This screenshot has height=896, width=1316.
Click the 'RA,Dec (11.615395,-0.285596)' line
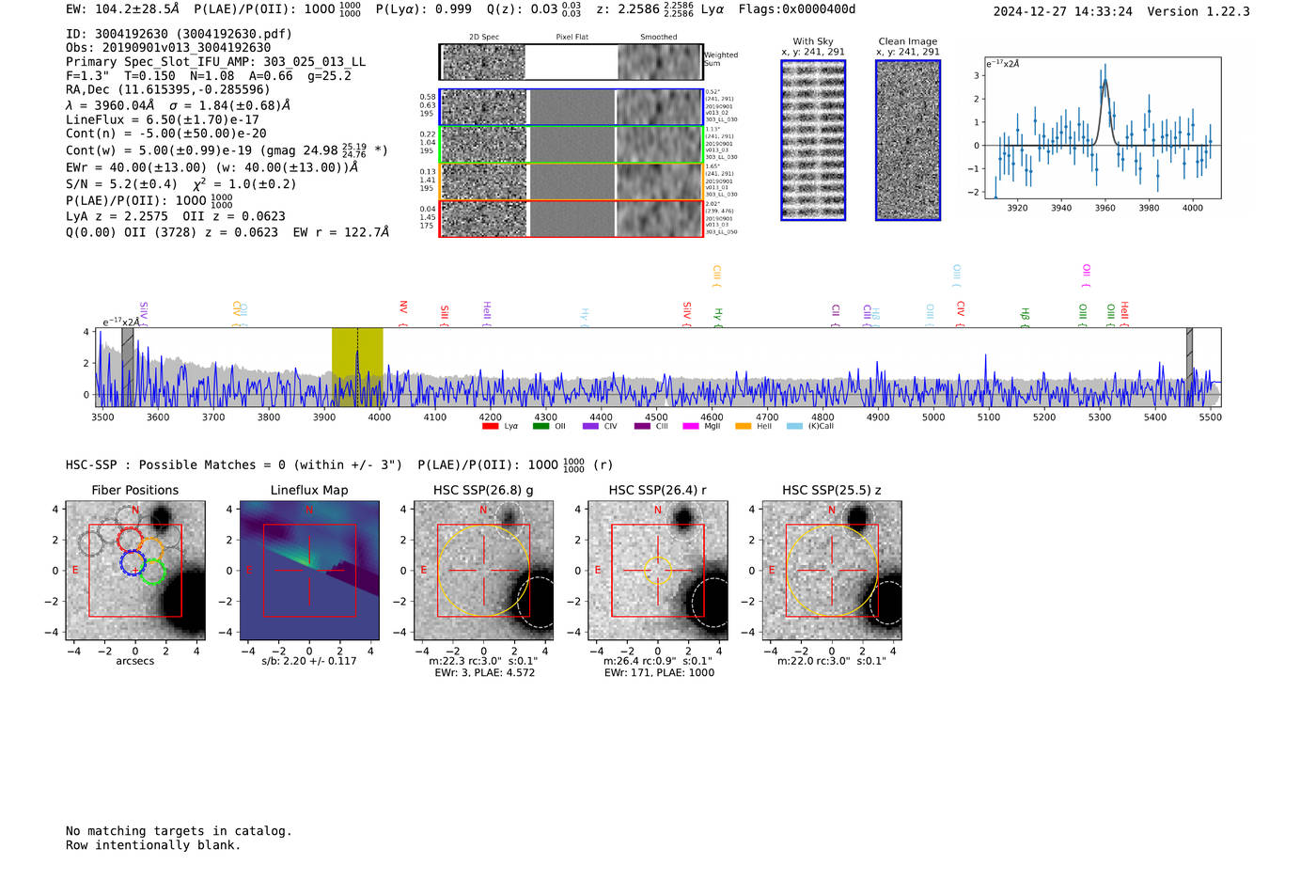pos(168,89)
